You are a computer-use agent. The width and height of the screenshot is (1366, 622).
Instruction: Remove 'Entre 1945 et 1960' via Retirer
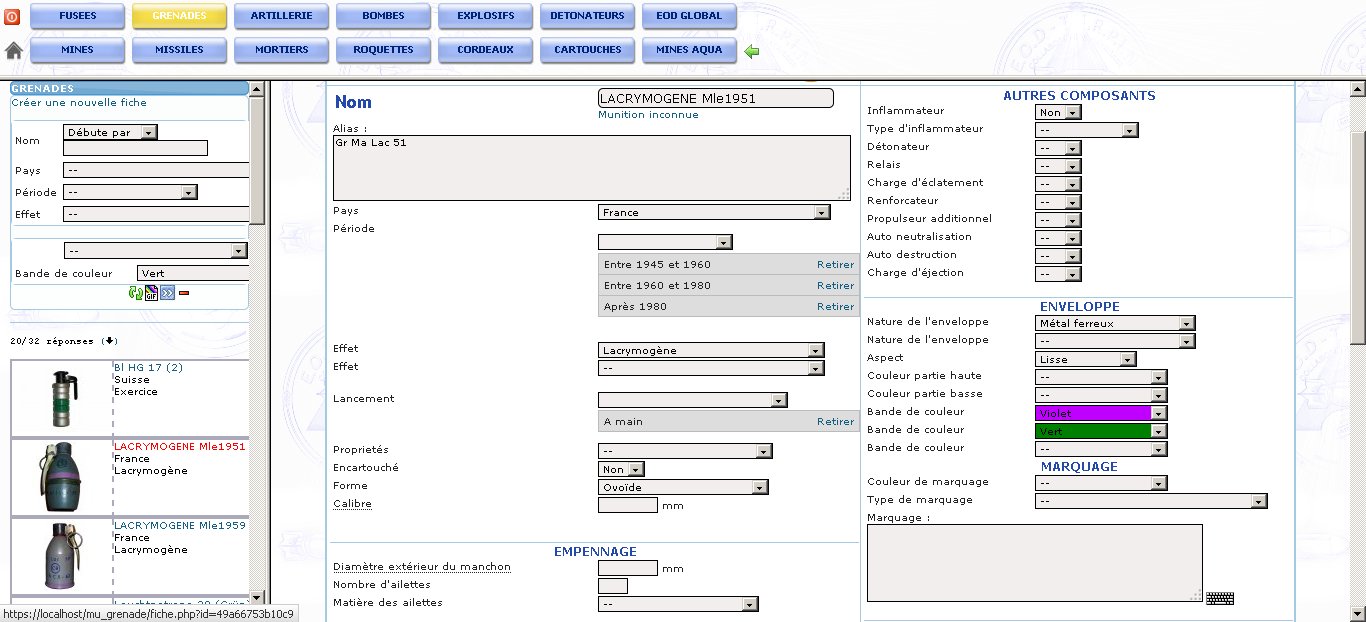click(836, 265)
